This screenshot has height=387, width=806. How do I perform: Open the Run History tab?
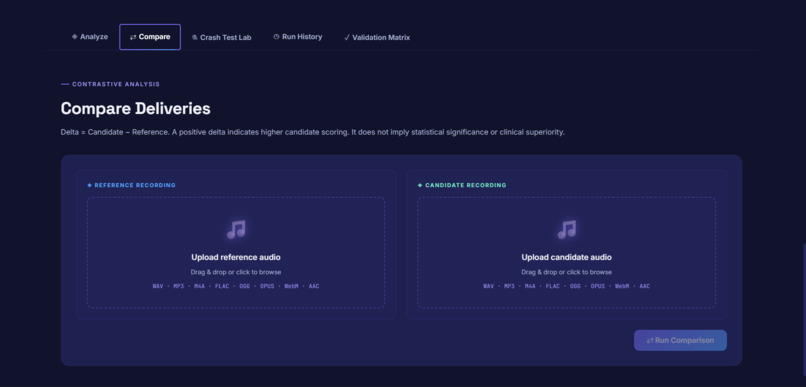(298, 37)
